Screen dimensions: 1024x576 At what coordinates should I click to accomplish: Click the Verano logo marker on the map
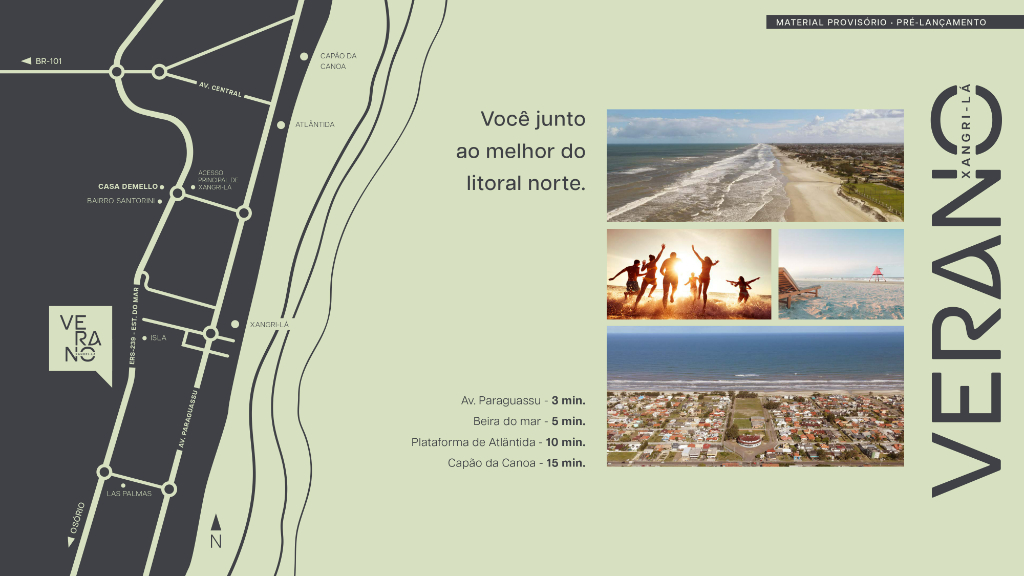point(80,345)
